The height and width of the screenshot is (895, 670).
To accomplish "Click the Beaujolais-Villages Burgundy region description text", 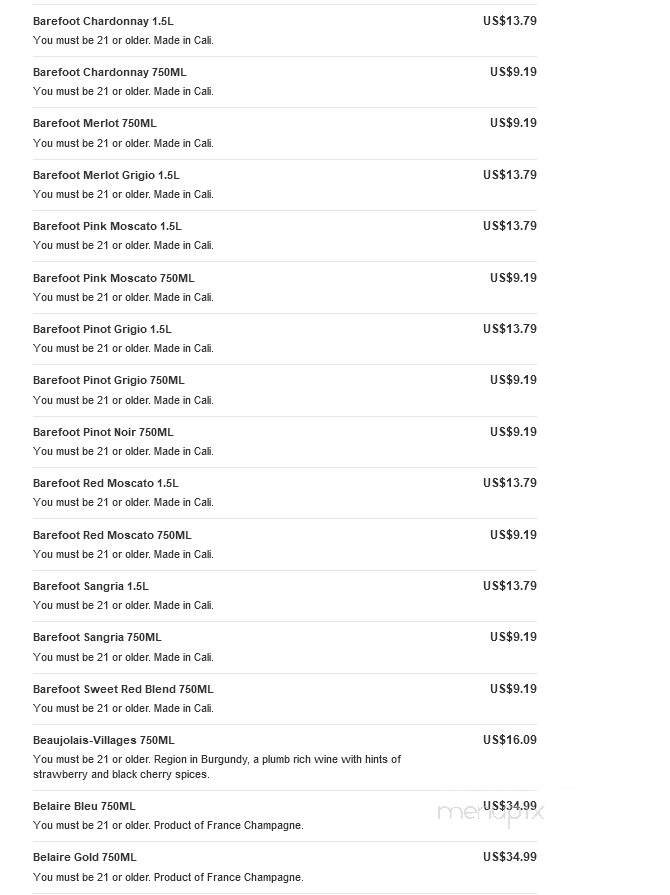I will 217,766.
